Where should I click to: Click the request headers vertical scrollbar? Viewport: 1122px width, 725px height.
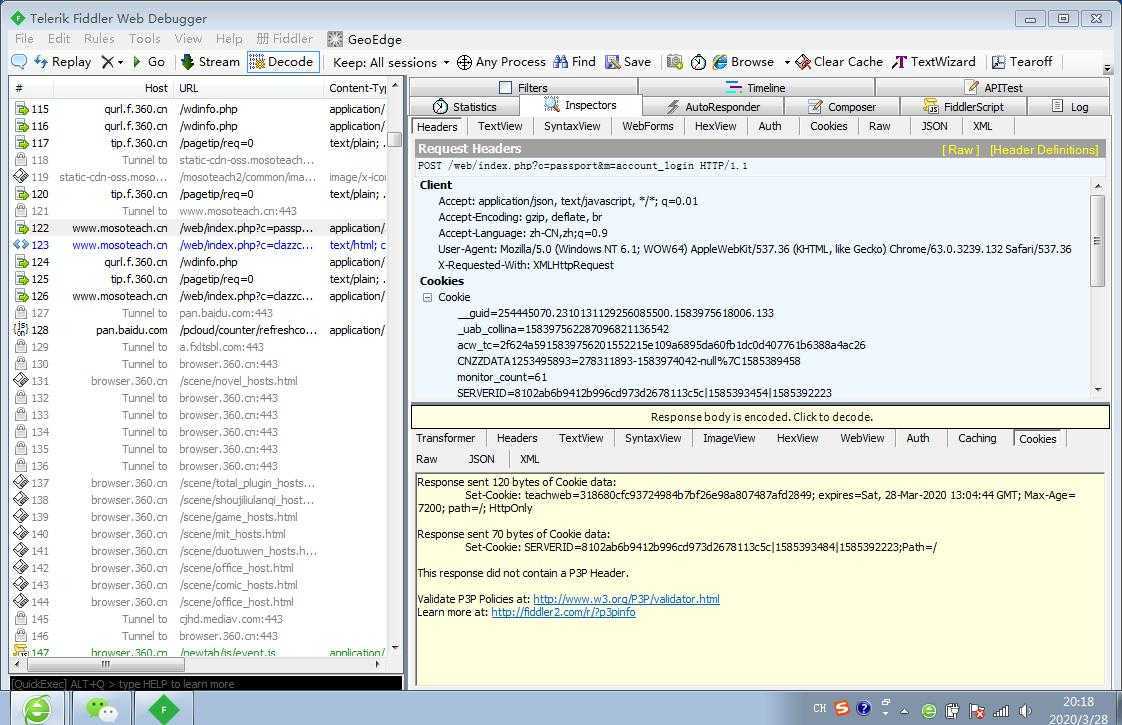click(x=1097, y=240)
